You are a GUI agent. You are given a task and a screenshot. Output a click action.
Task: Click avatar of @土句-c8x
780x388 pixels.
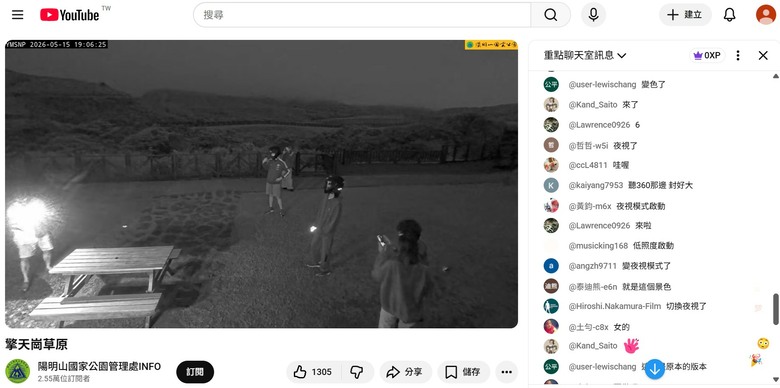tap(551, 326)
